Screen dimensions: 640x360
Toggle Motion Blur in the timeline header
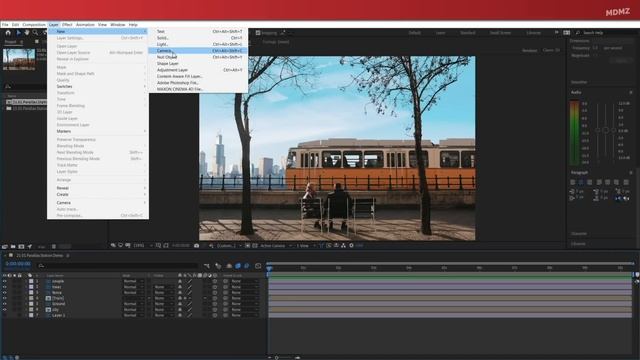point(247,266)
